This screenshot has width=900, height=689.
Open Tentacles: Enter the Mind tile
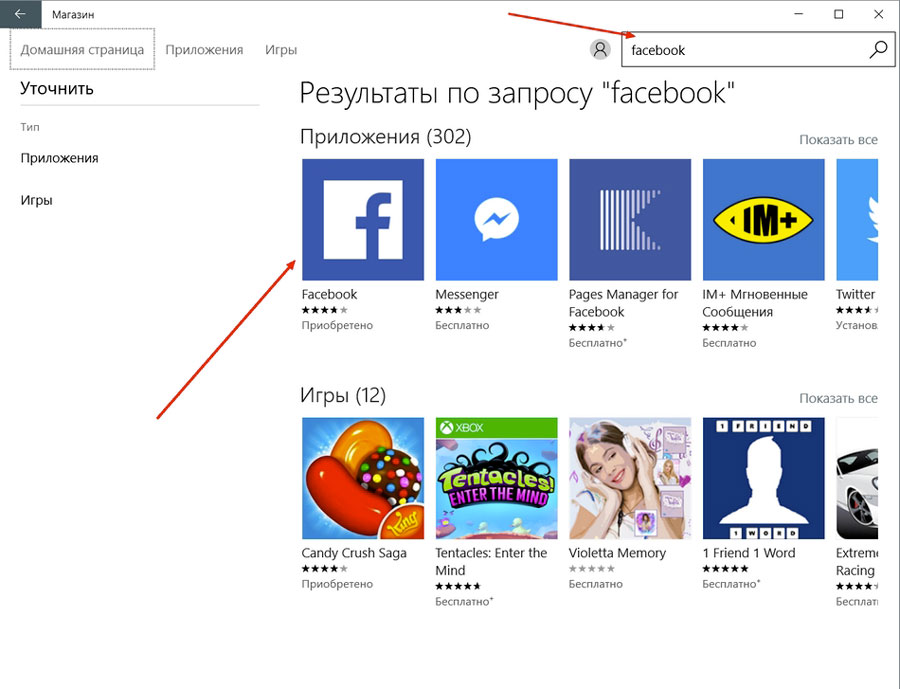(x=496, y=477)
